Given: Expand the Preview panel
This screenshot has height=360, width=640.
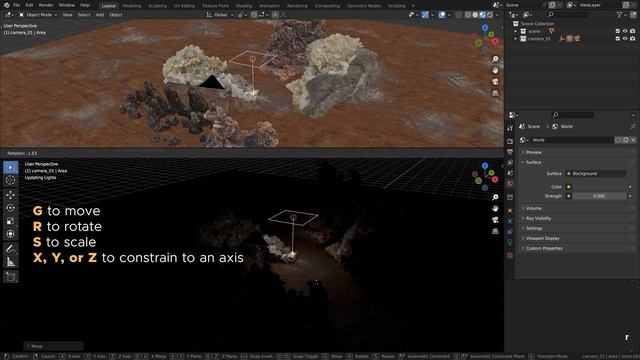Looking at the screenshot, I should pyautogui.click(x=533, y=152).
